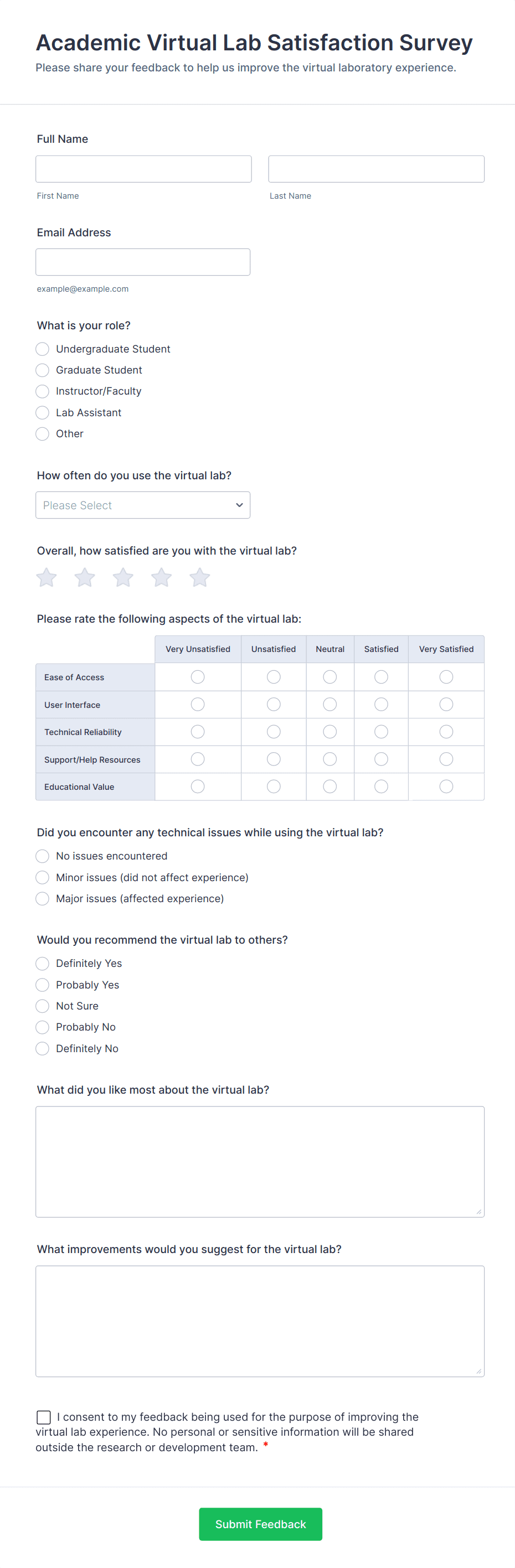The image size is (515, 1568).
Task: Select "Major issues (affected experience)"
Action: pos(42,898)
